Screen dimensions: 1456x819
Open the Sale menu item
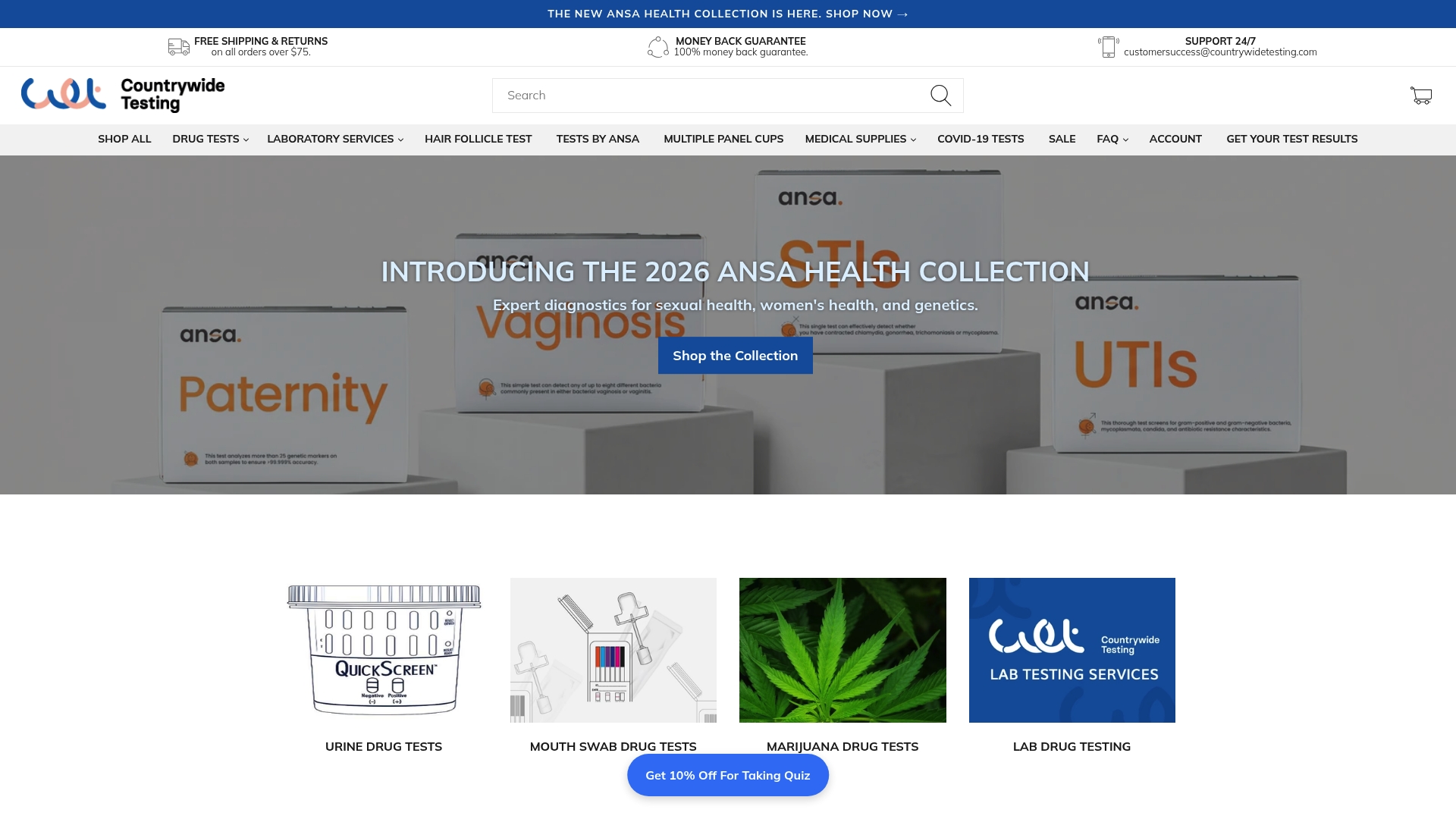pyautogui.click(x=1062, y=140)
